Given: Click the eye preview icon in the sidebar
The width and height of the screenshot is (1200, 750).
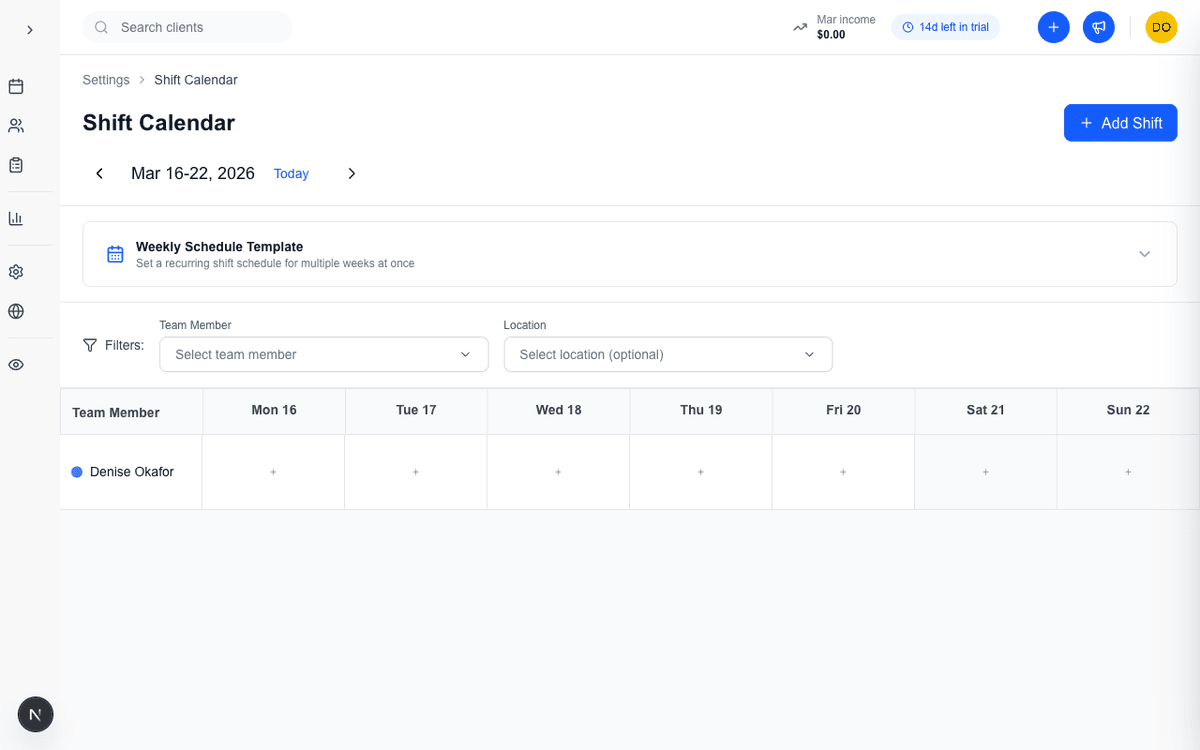Looking at the screenshot, I should (x=15, y=364).
